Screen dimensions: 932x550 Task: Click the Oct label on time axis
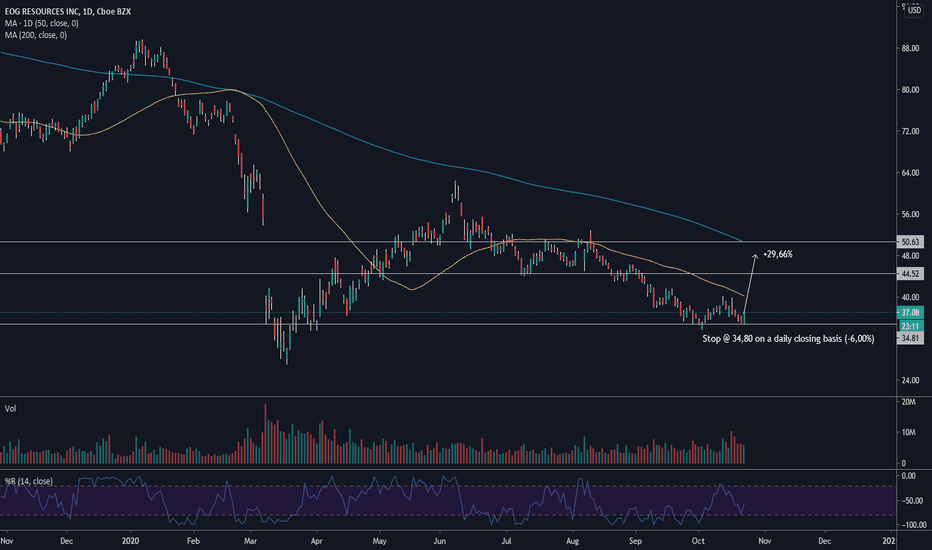pos(698,541)
